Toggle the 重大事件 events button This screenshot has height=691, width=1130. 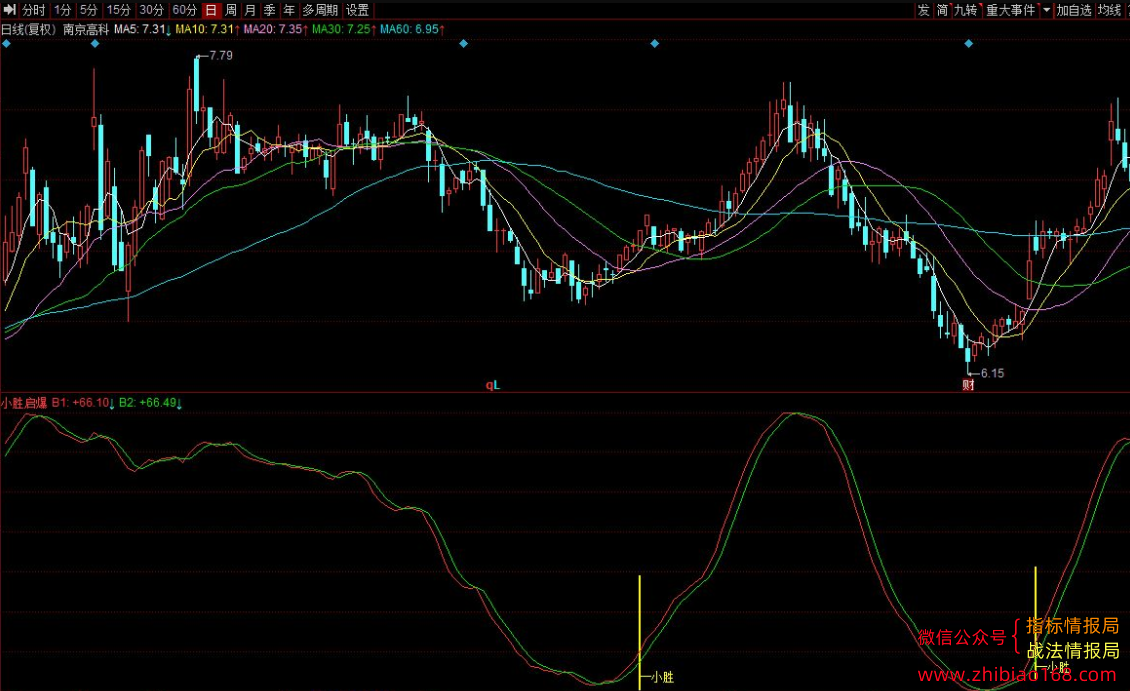[1010, 10]
